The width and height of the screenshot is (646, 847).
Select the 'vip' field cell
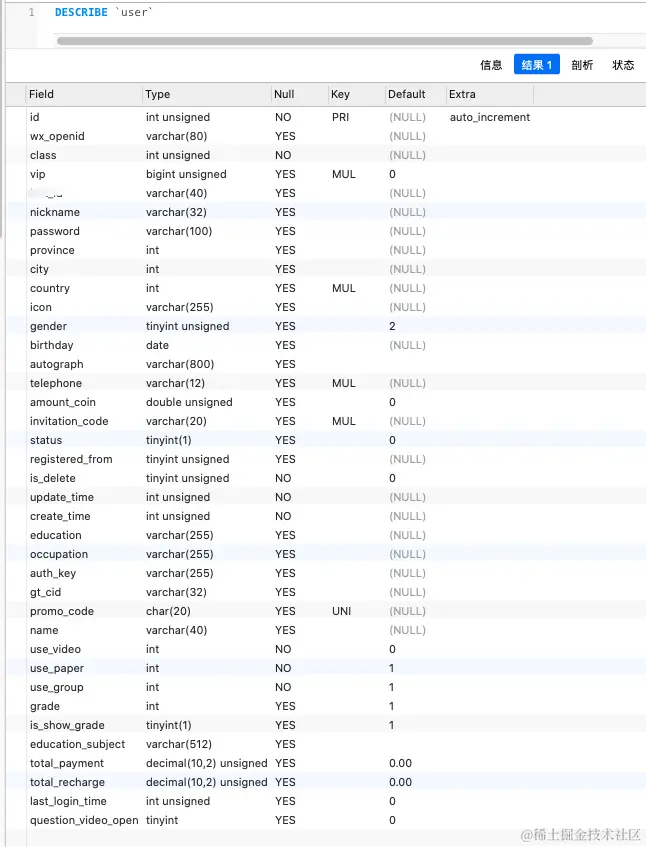(x=38, y=174)
